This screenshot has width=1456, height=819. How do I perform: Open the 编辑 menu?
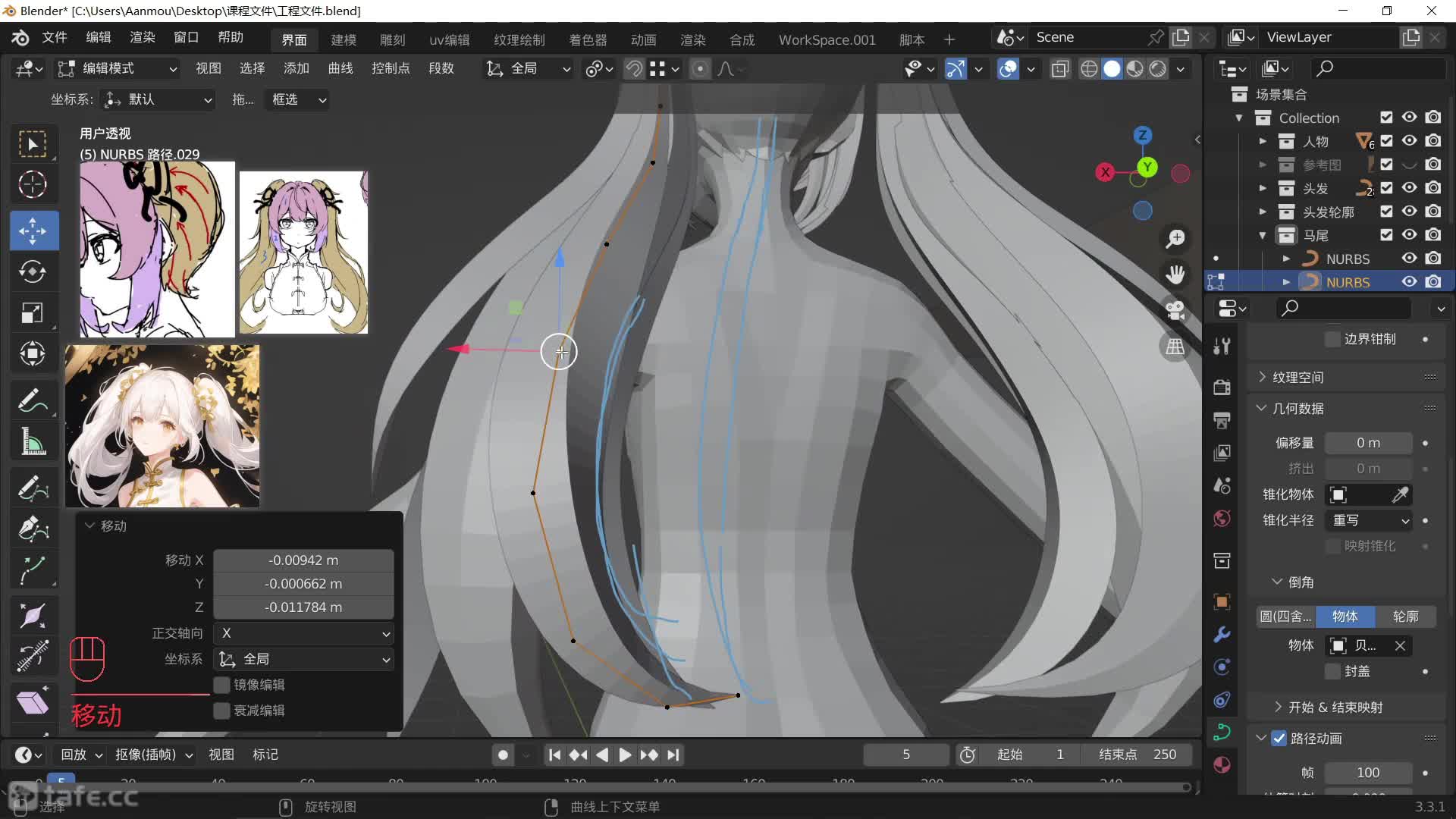pos(99,37)
